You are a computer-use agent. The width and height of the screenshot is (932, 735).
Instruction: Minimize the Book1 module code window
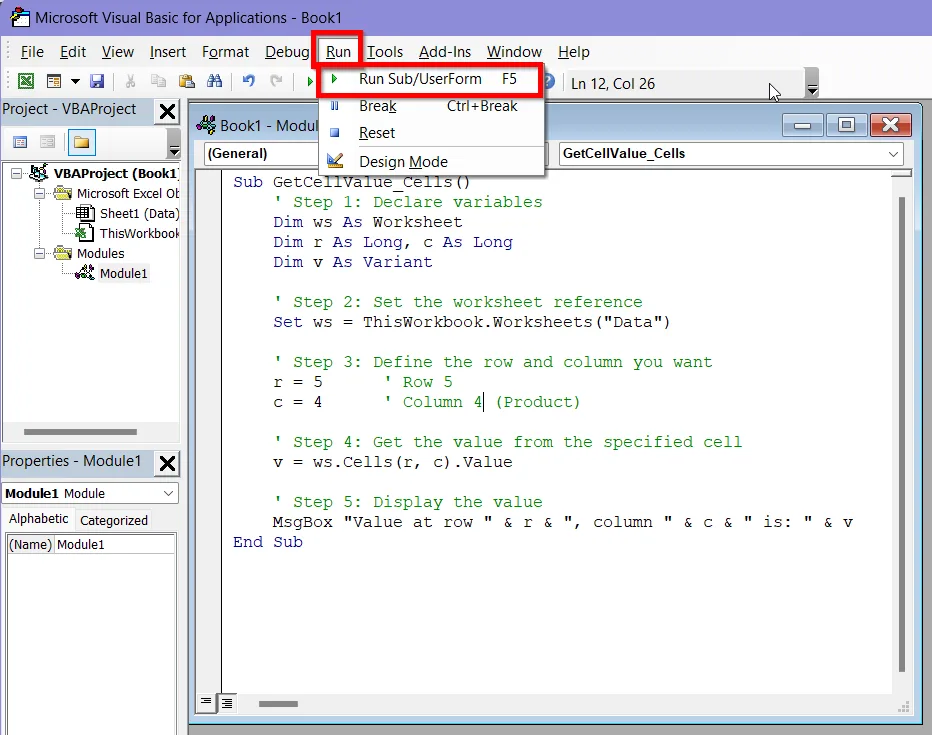802,125
